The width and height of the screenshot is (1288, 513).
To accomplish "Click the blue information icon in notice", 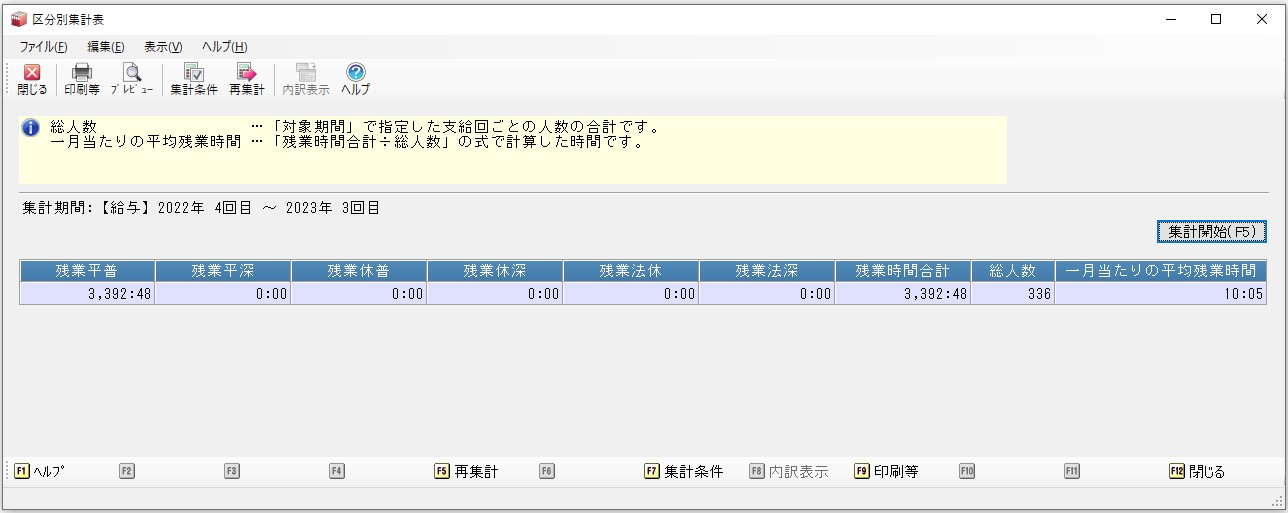I will click(31, 128).
